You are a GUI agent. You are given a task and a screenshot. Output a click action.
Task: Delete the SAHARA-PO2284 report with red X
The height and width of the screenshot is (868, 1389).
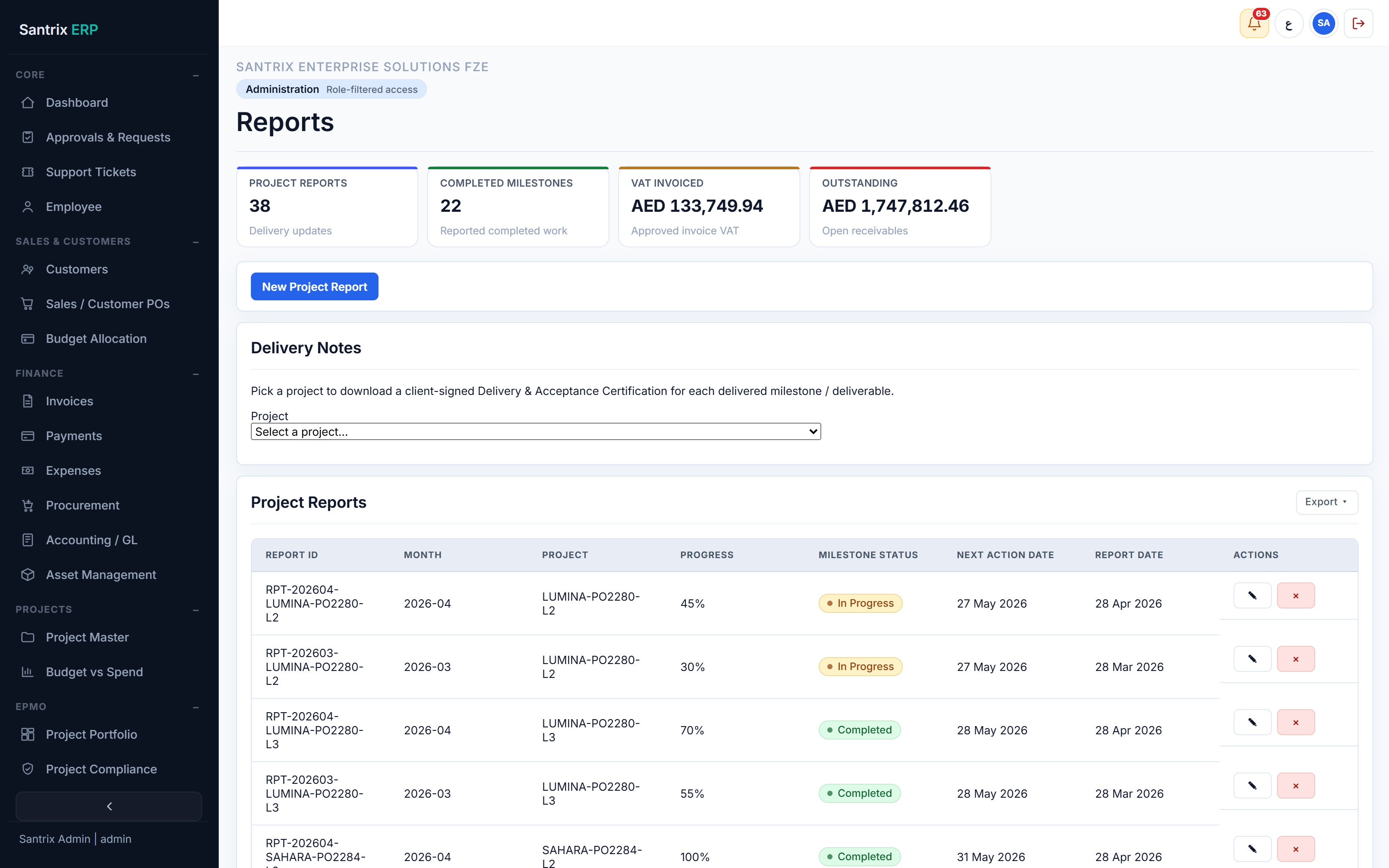(1295, 849)
